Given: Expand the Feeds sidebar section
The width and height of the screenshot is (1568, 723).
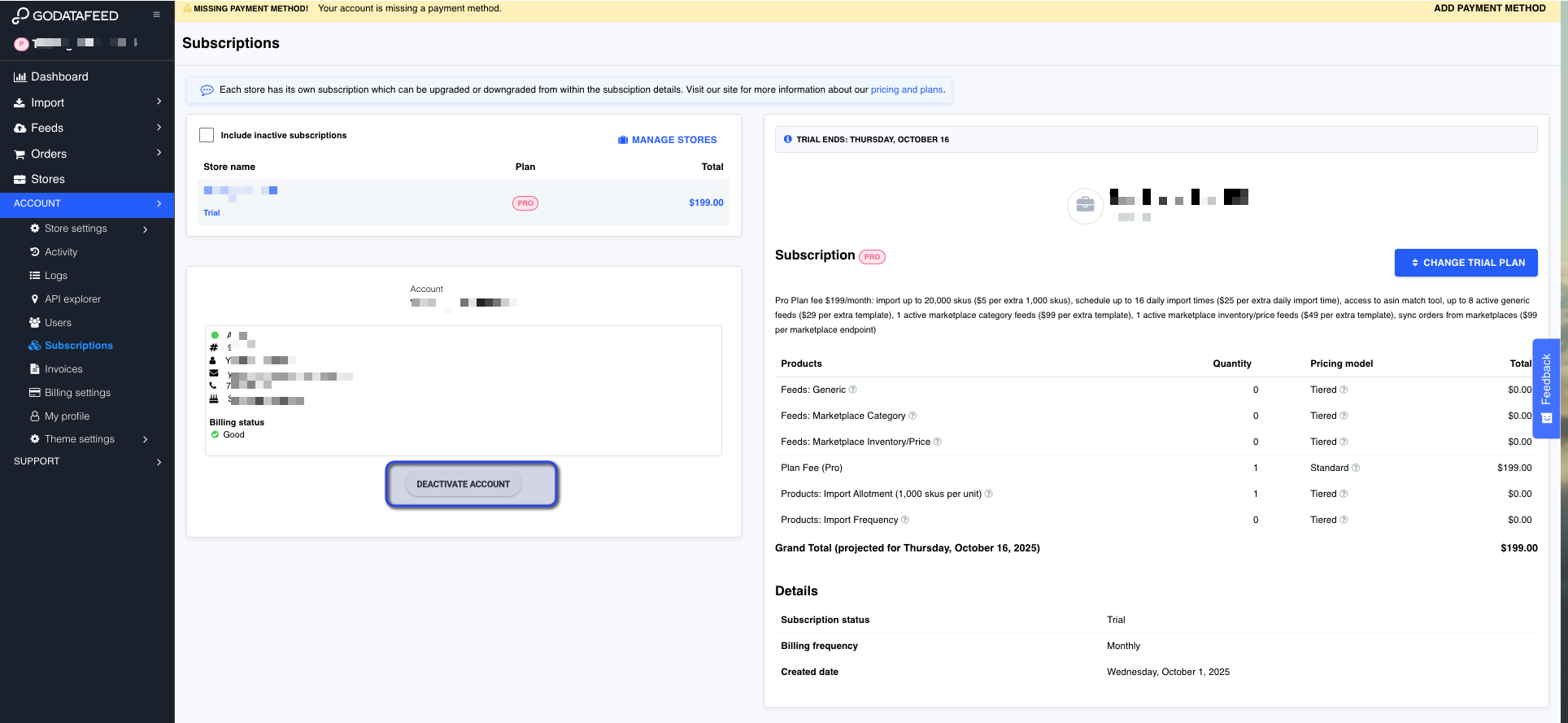Looking at the screenshot, I should [x=159, y=128].
